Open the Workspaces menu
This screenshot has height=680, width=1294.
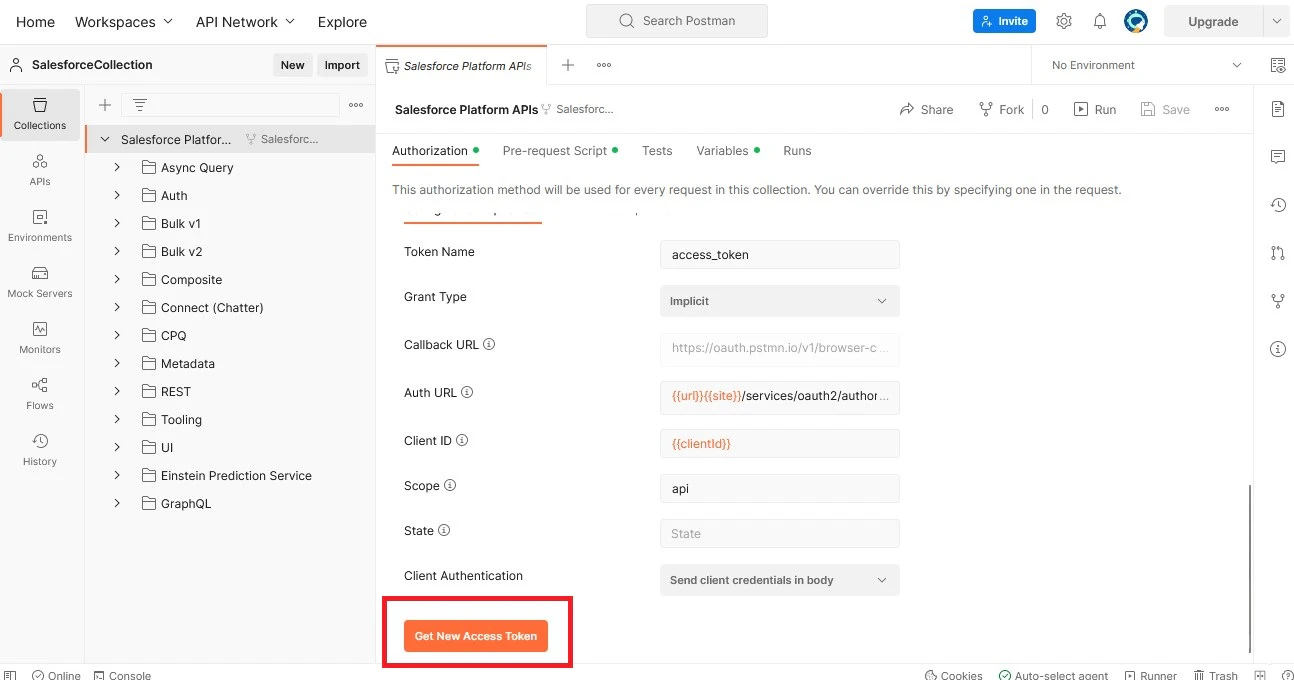[x=123, y=21]
